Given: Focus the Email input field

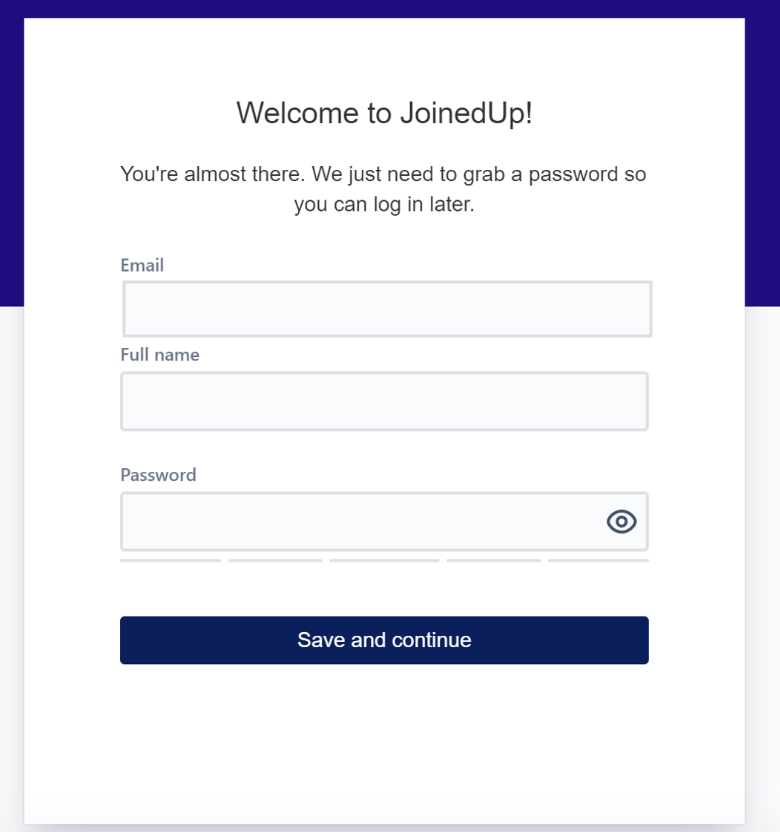Looking at the screenshot, I should click(387, 309).
